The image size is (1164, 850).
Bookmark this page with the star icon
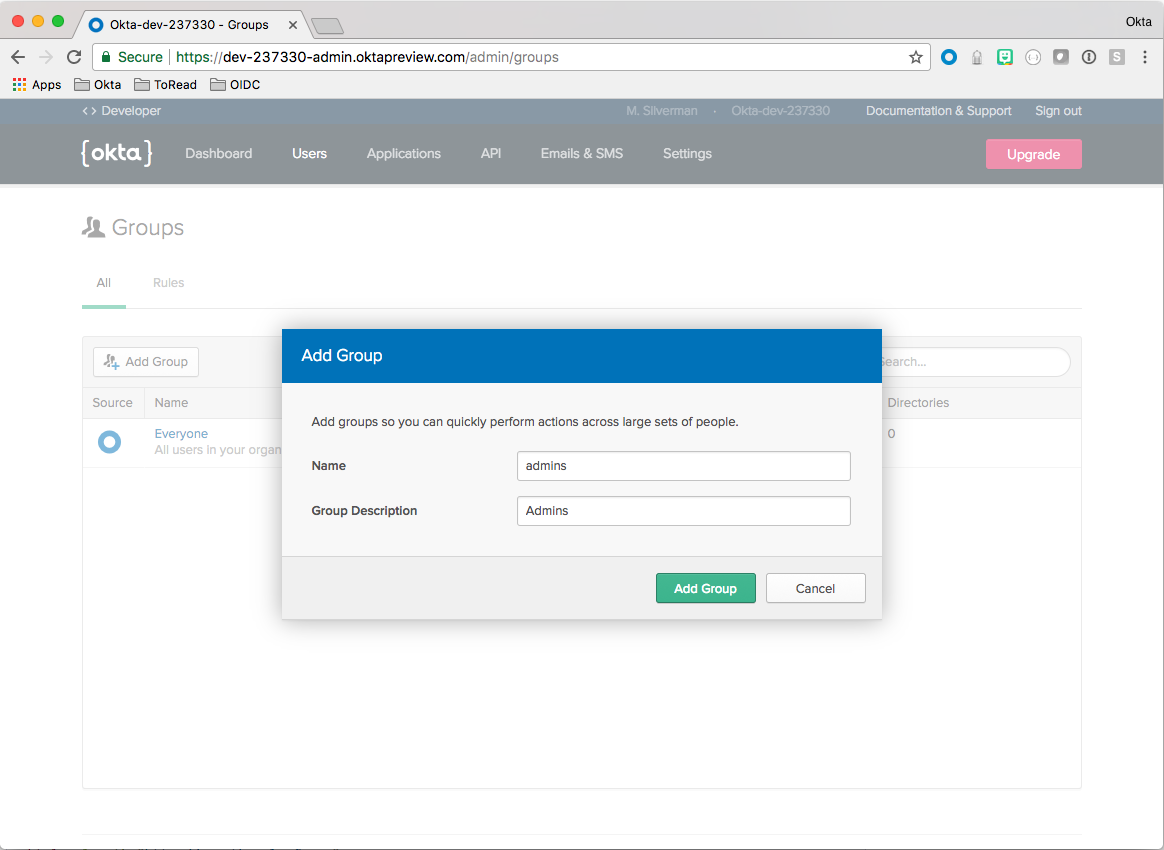(x=915, y=57)
